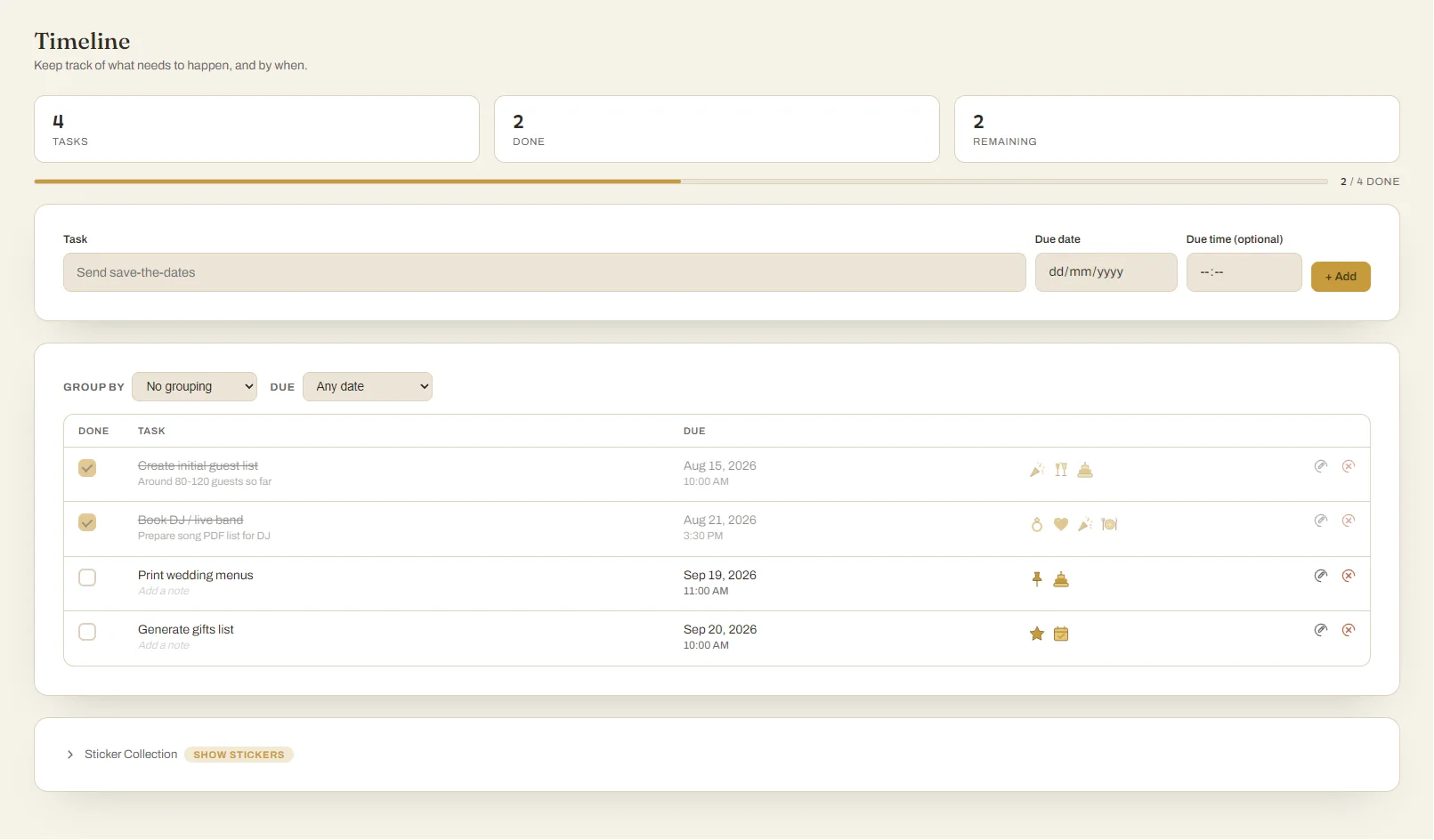Click the star sticker on Generate gifts list
Viewport: 1434px width, 840px height.
coord(1037,634)
